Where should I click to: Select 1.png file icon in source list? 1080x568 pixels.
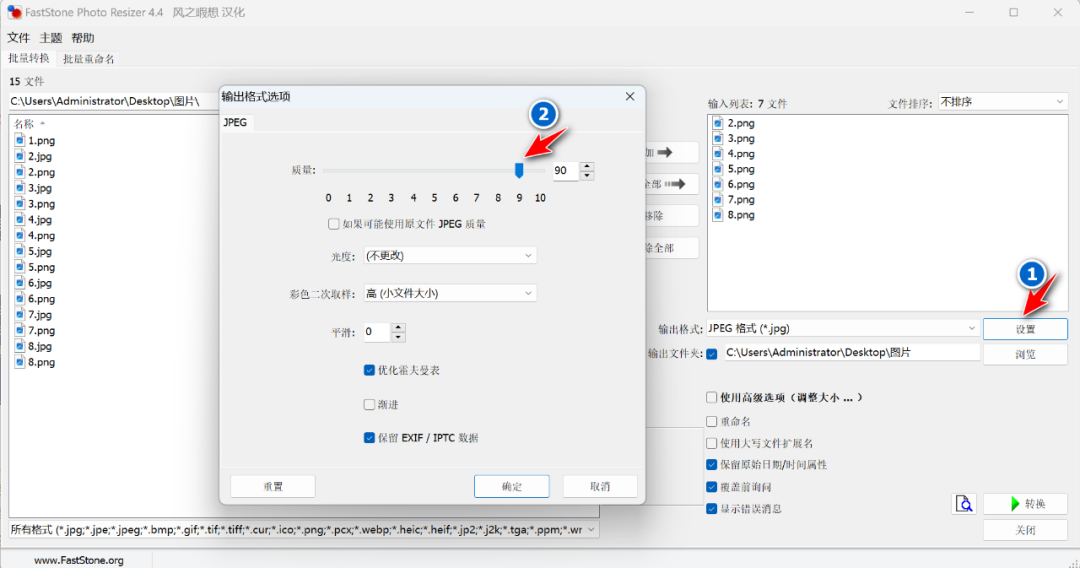click(20, 140)
